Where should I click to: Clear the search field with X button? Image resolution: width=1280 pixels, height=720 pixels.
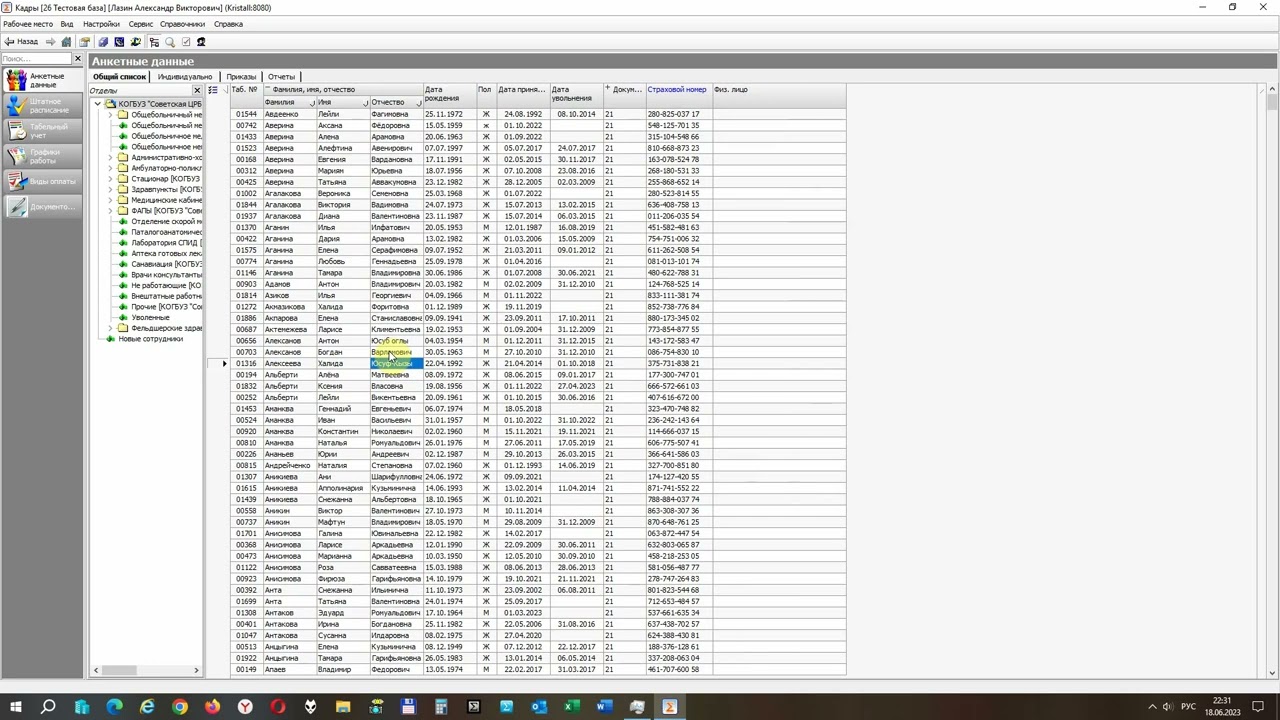click(x=78, y=59)
